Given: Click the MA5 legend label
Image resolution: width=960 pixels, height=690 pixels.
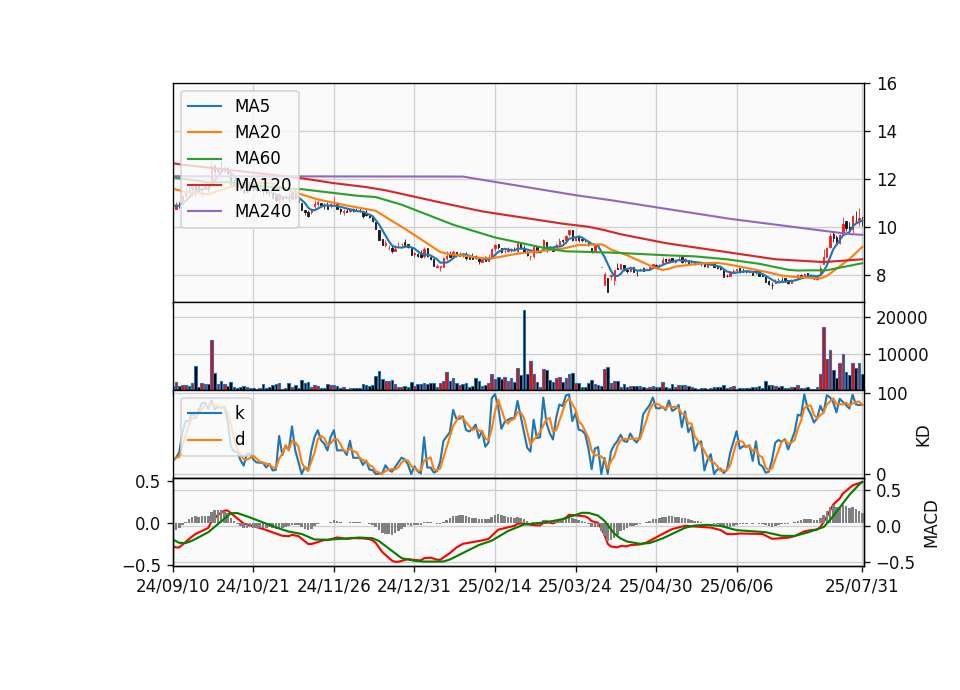Looking at the screenshot, I should coord(252,106).
